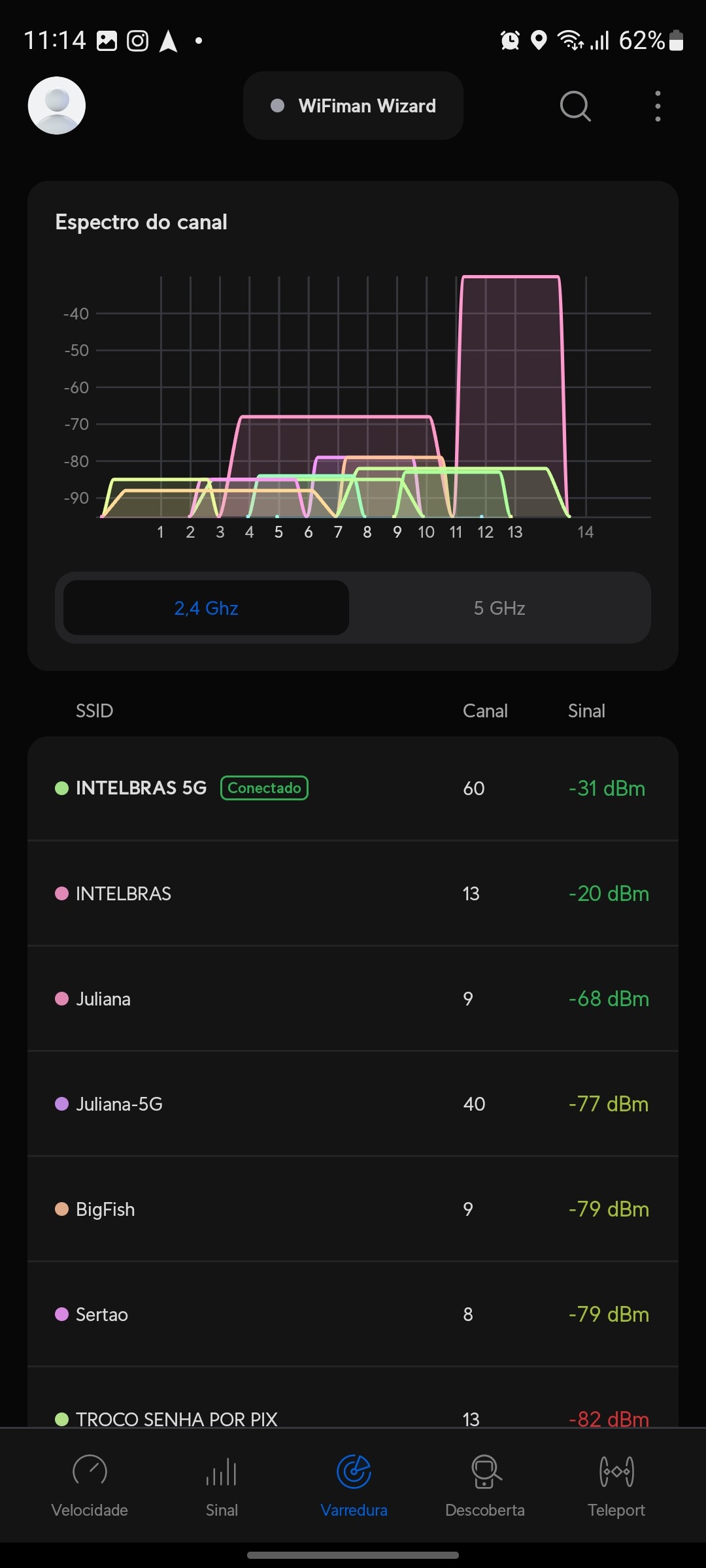The width and height of the screenshot is (706, 1568).
Task: Tap the Juliana-5G network entry
Action: click(353, 1103)
